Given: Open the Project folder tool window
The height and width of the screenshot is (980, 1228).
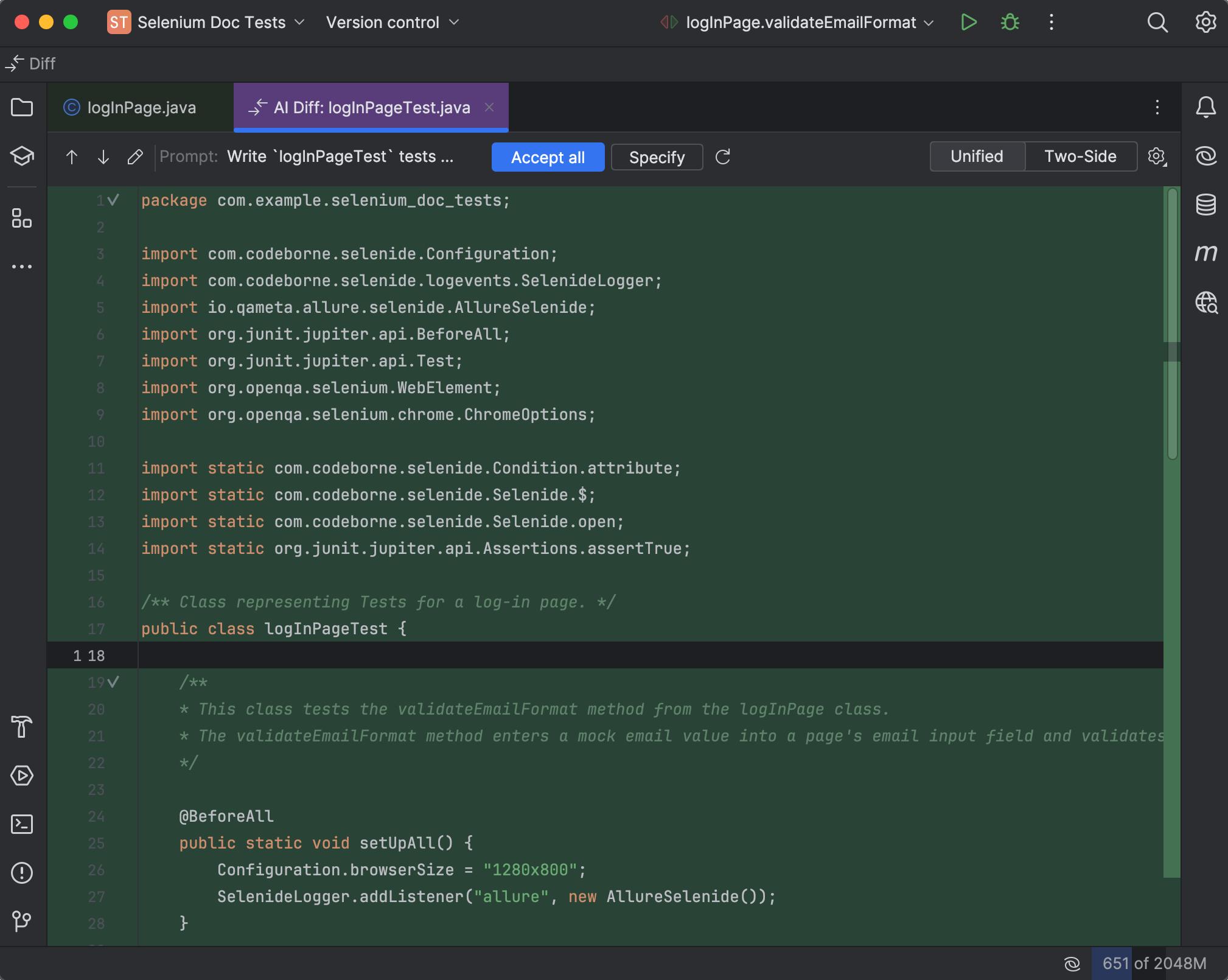Looking at the screenshot, I should pyautogui.click(x=22, y=108).
